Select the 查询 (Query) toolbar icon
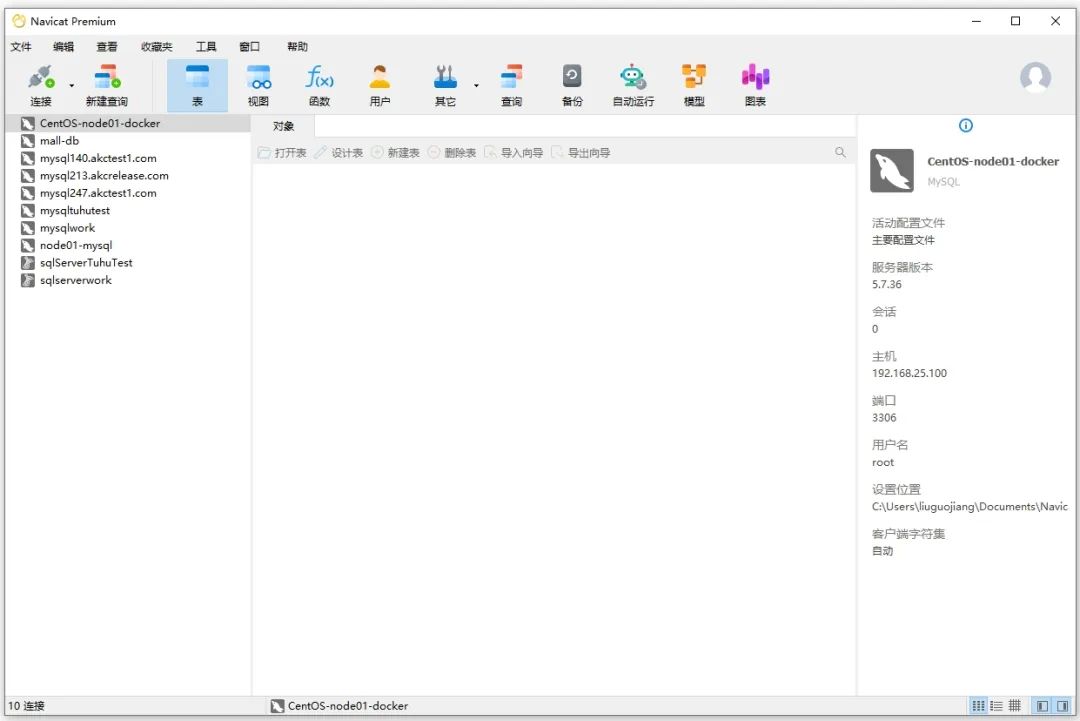The image size is (1080, 721). pos(511,85)
